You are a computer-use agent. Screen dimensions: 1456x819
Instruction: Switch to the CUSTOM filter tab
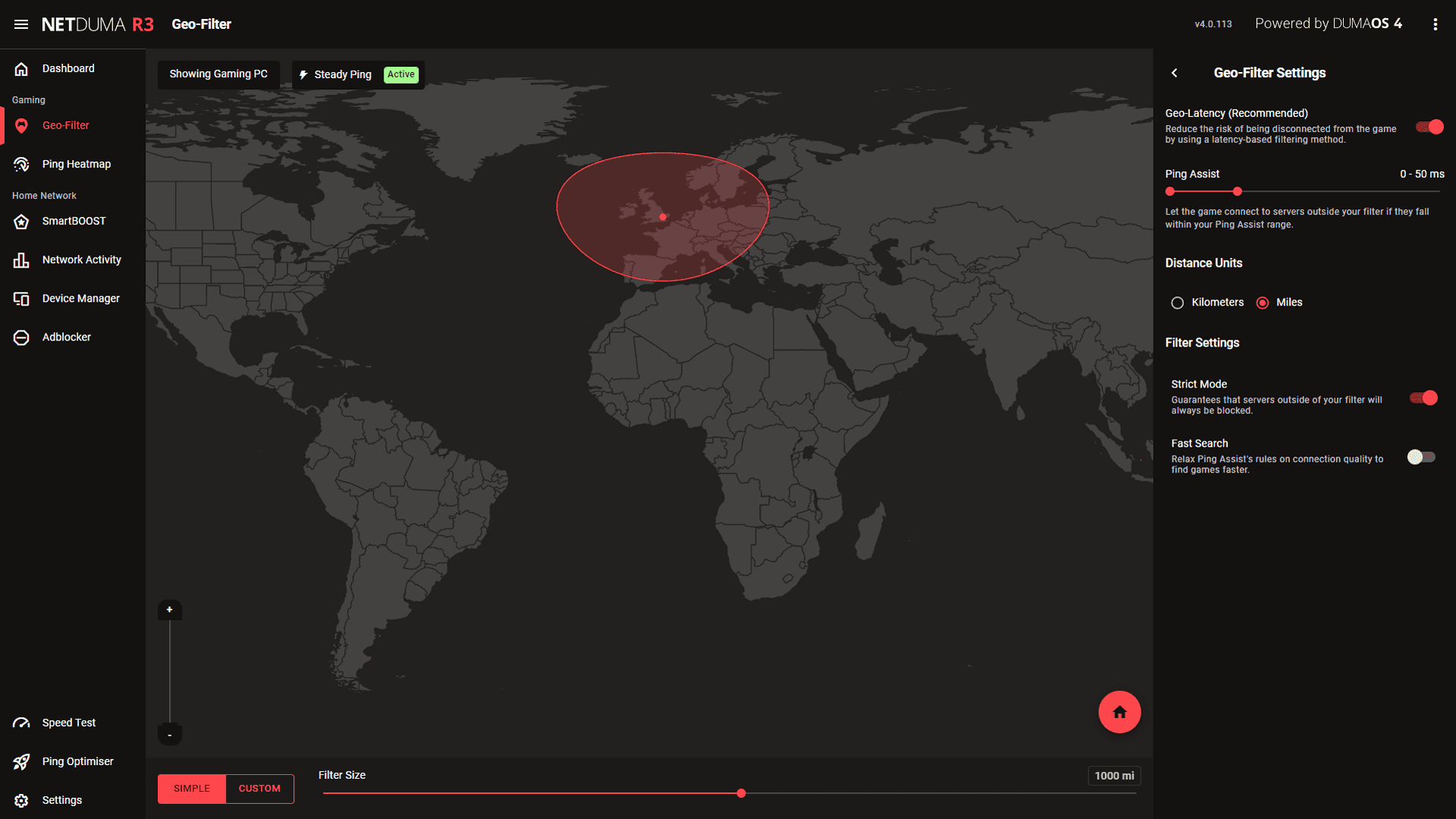click(x=259, y=789)
